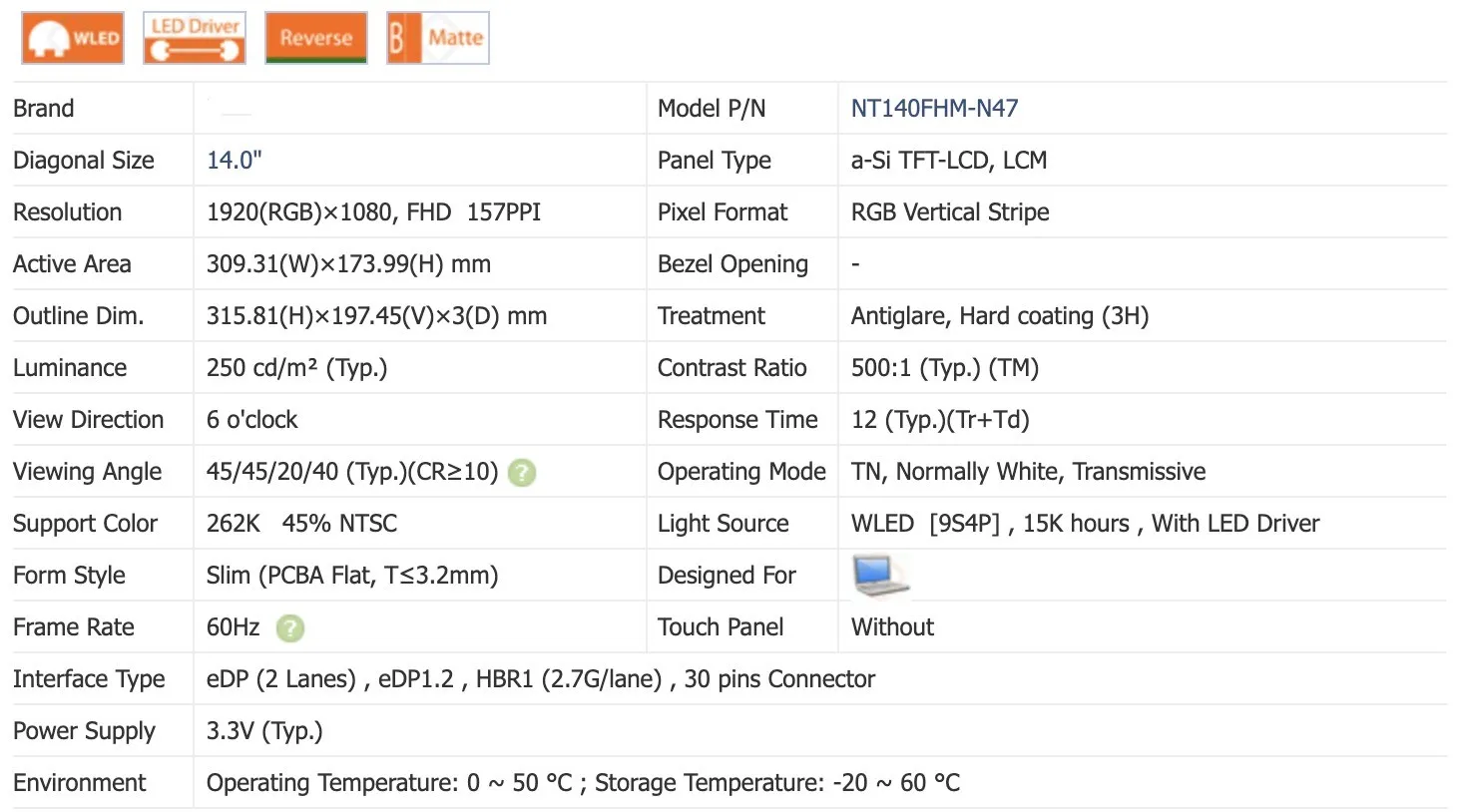1461x812 pixels.
Task: Select the frame rate value 60Hz
Action: (x=233, y=627)
